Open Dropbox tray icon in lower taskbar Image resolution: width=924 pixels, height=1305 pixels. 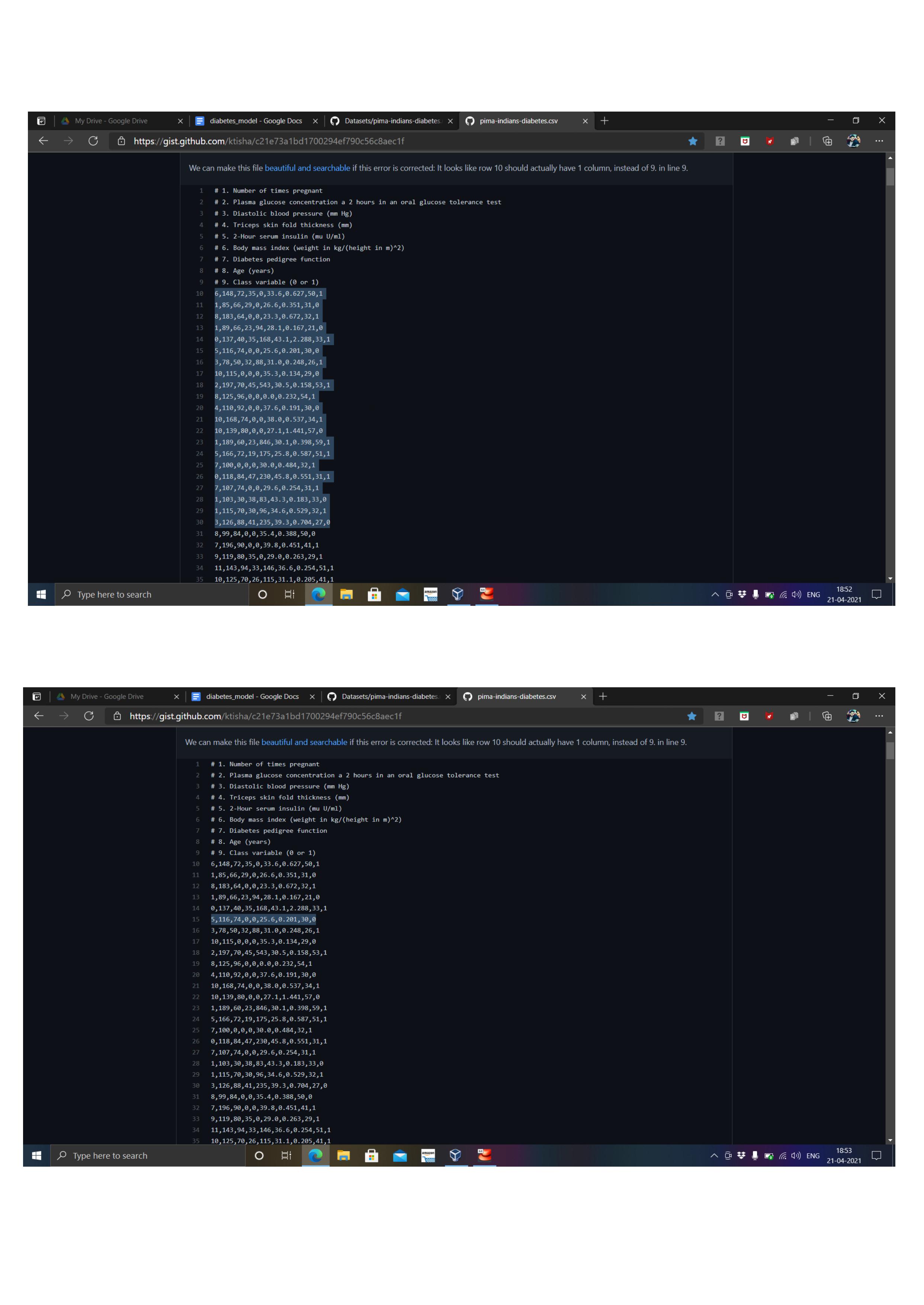pyautogui.click(x=741, y=1155)
